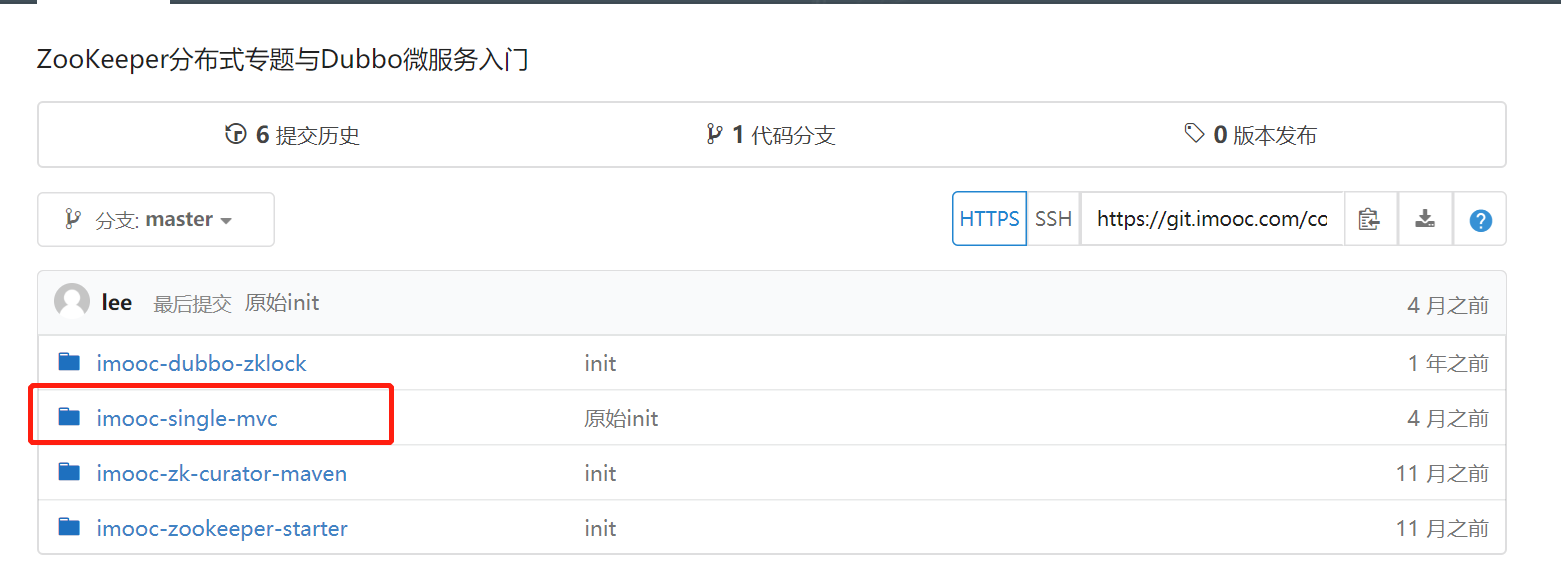View 0 版本发布 releases
Screen dimensions: 1561x586
(1250, 135)
